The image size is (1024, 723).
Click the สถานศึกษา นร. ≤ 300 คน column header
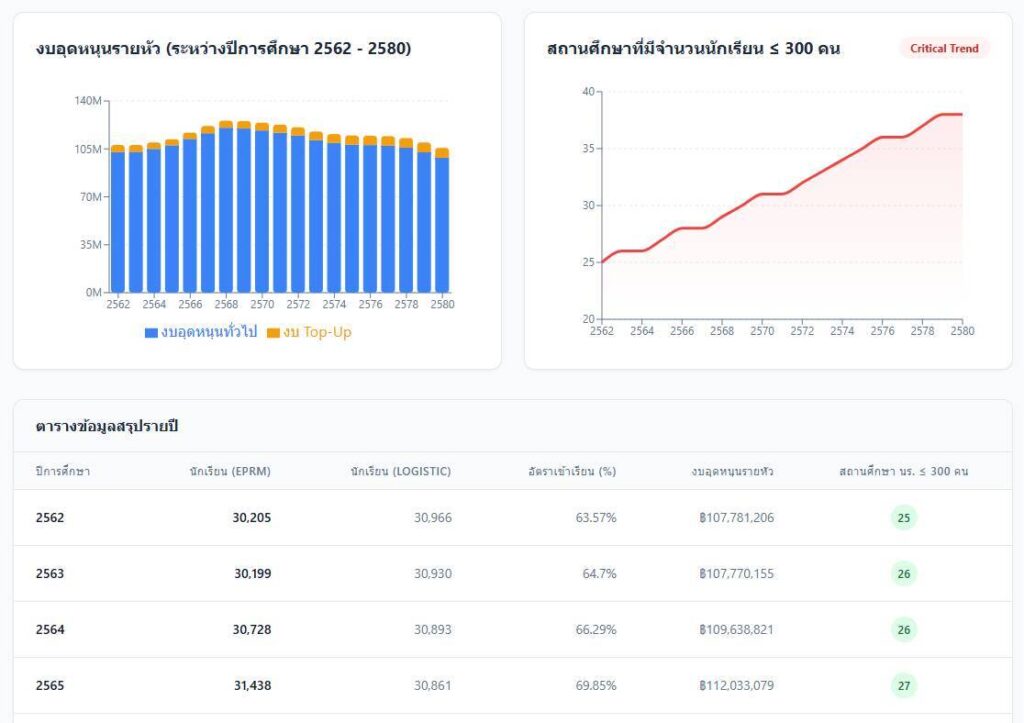[903, 471]
